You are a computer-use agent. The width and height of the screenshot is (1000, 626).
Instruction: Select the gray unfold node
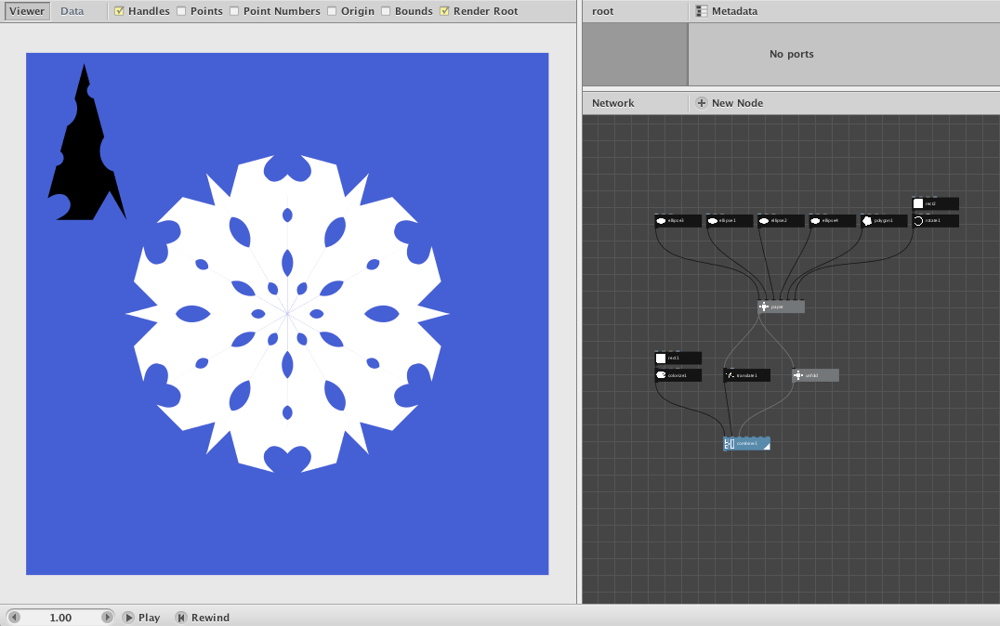pos(816,375)
